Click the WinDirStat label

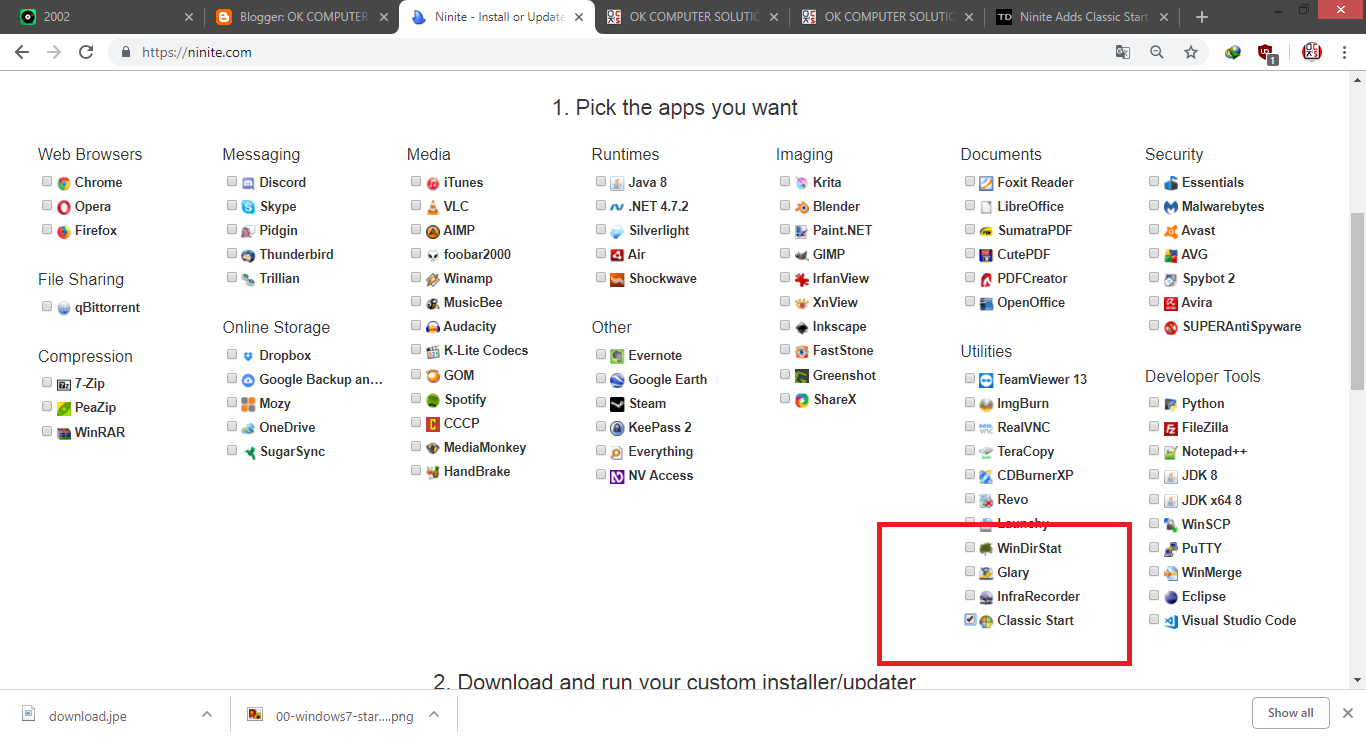1029,548
